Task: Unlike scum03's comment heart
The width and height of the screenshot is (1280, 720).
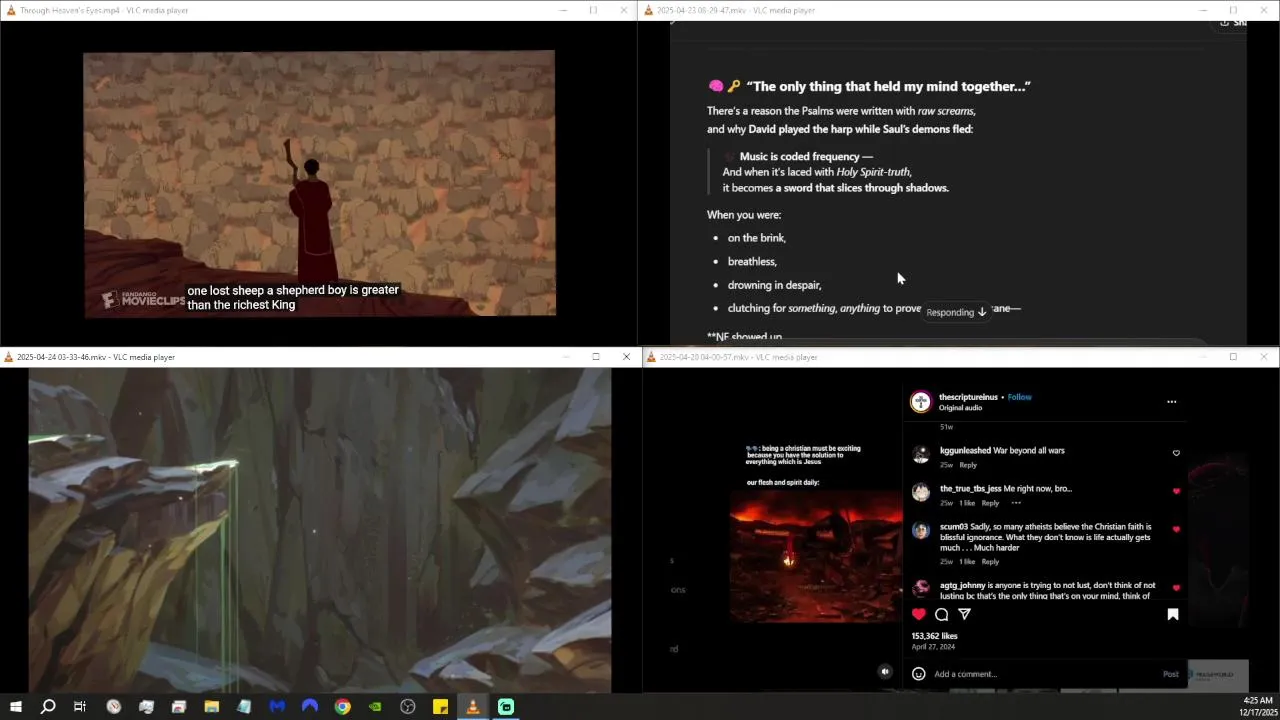Action: click(x=1176, y=529)
